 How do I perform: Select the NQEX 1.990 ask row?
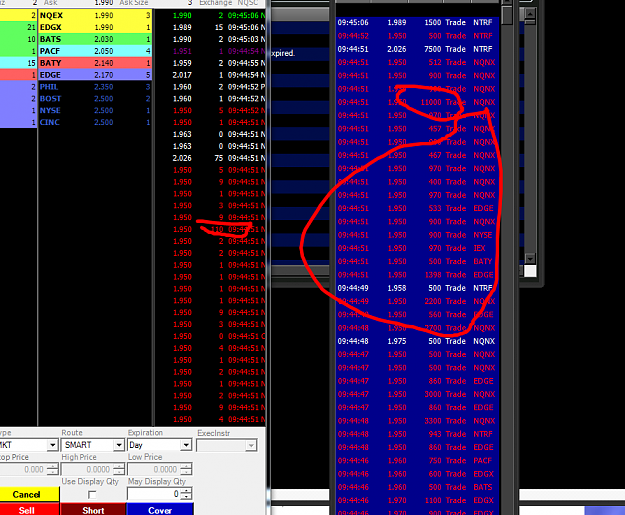[x=95, y=15]
